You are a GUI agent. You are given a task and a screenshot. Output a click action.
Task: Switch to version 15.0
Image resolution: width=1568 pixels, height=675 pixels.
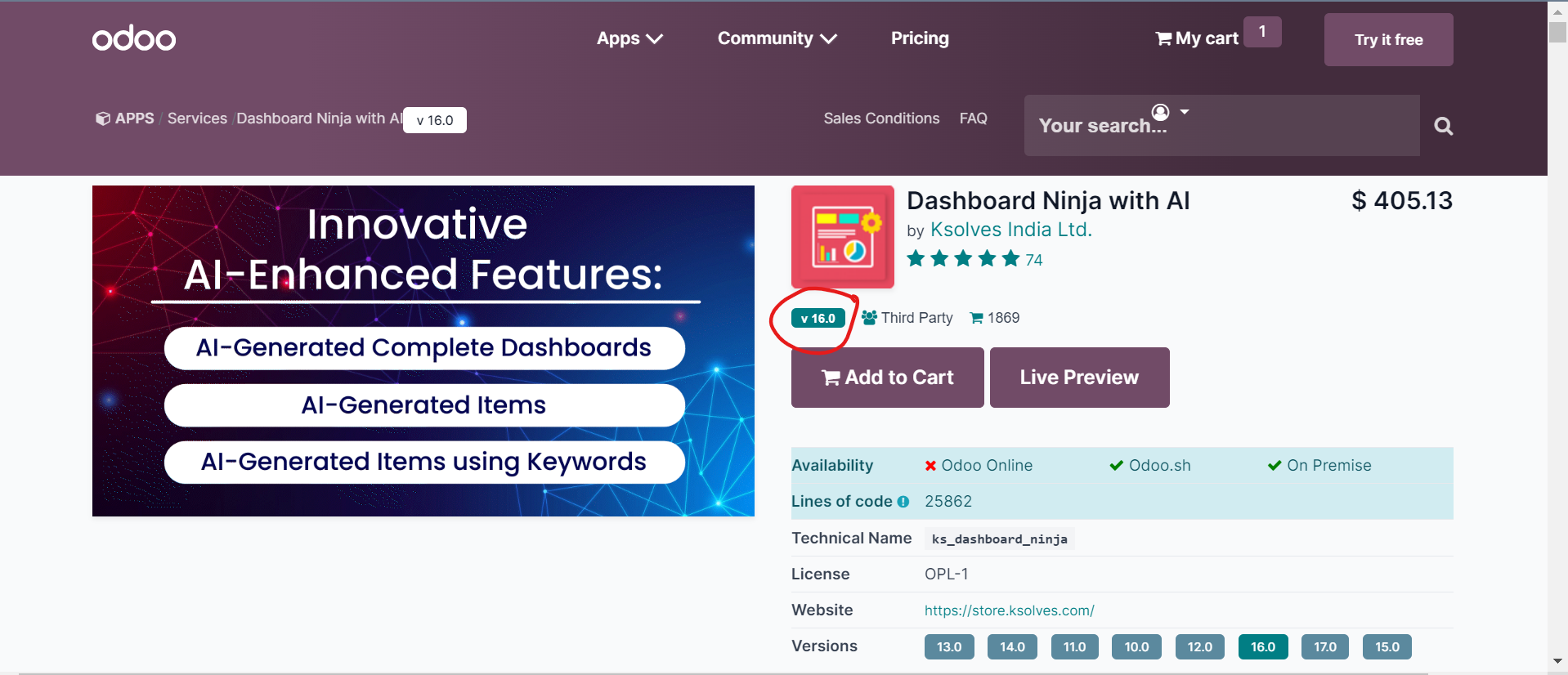[x=1387, y=646]
